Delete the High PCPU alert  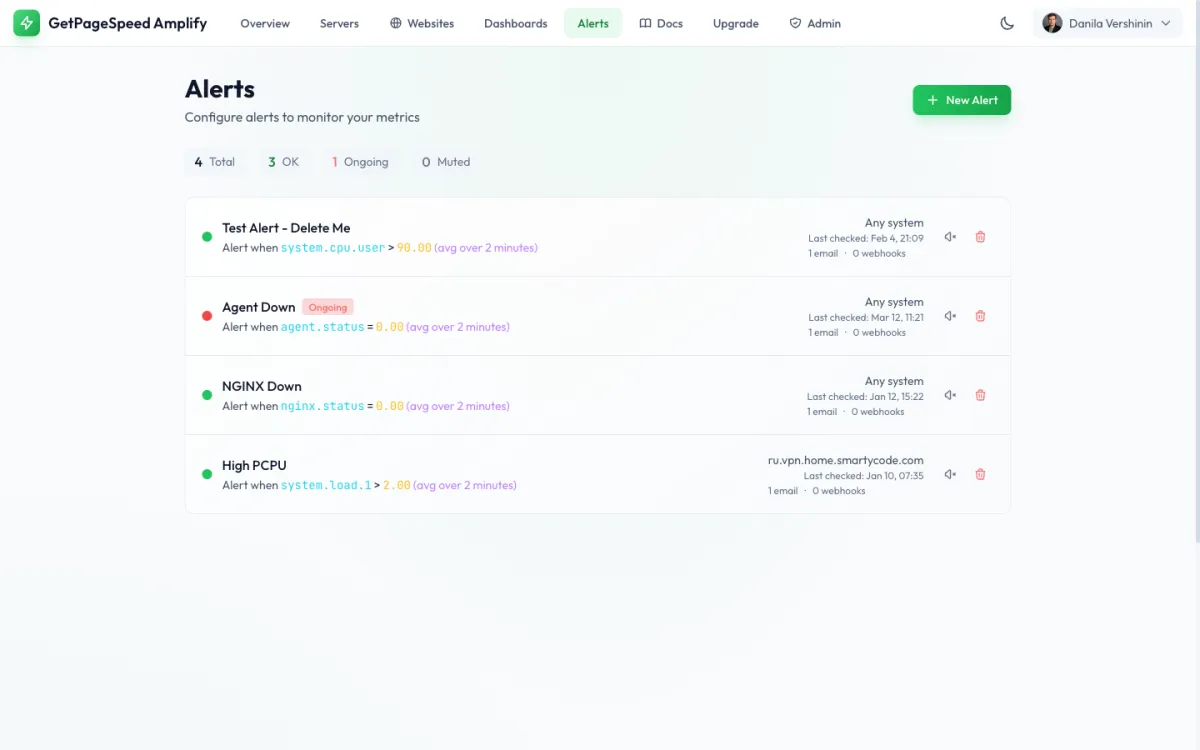click(980, 473)
